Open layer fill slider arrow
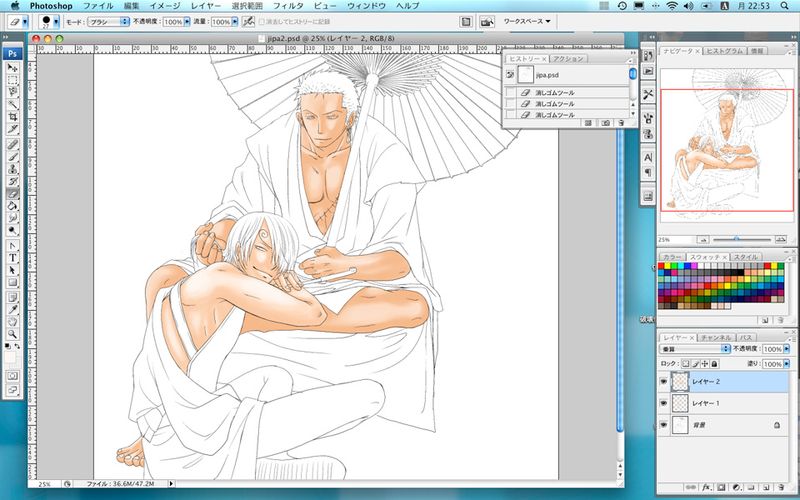The image size is (800, 500). [786, 364]
